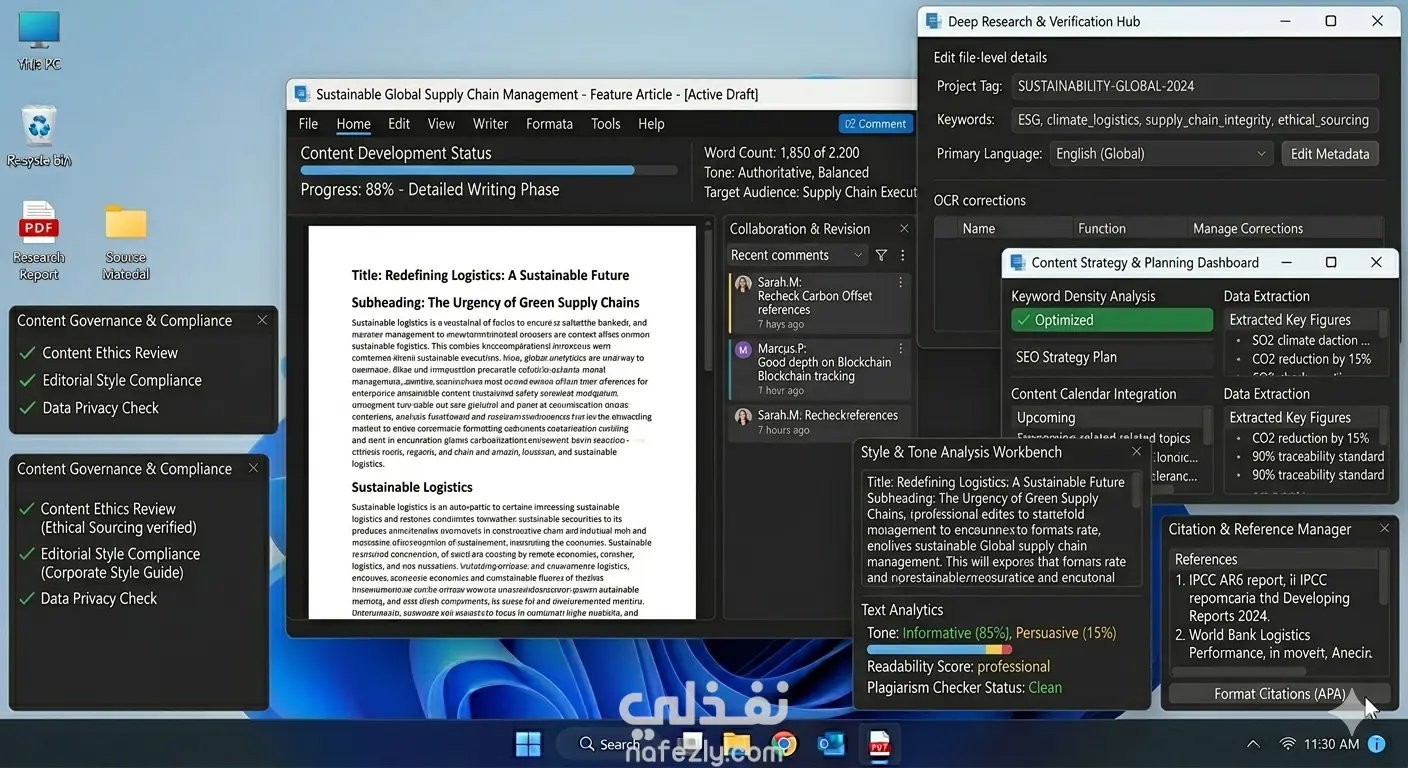The height and width of the screenshot is (768, 1408).
Task: Click the Manage Corrections column header
Action: point(1285,228)
